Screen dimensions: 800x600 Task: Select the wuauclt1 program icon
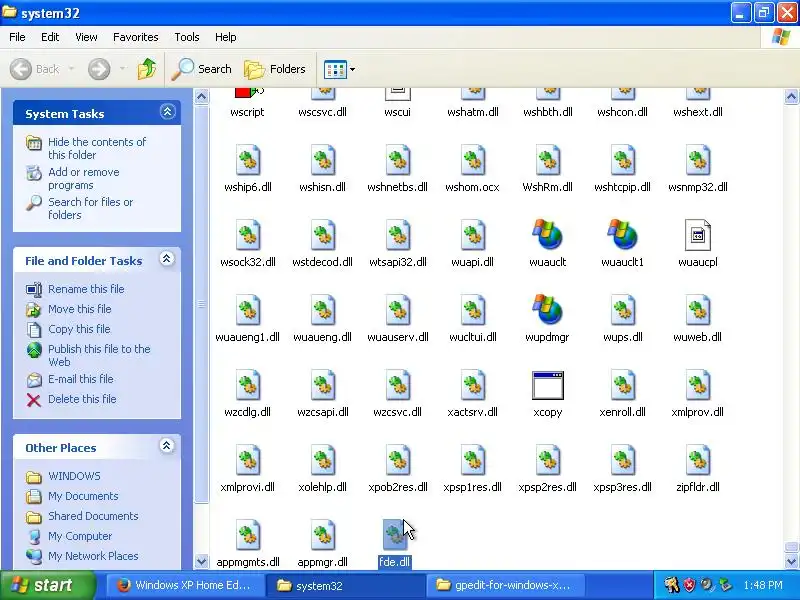click(x=622, y=234)
